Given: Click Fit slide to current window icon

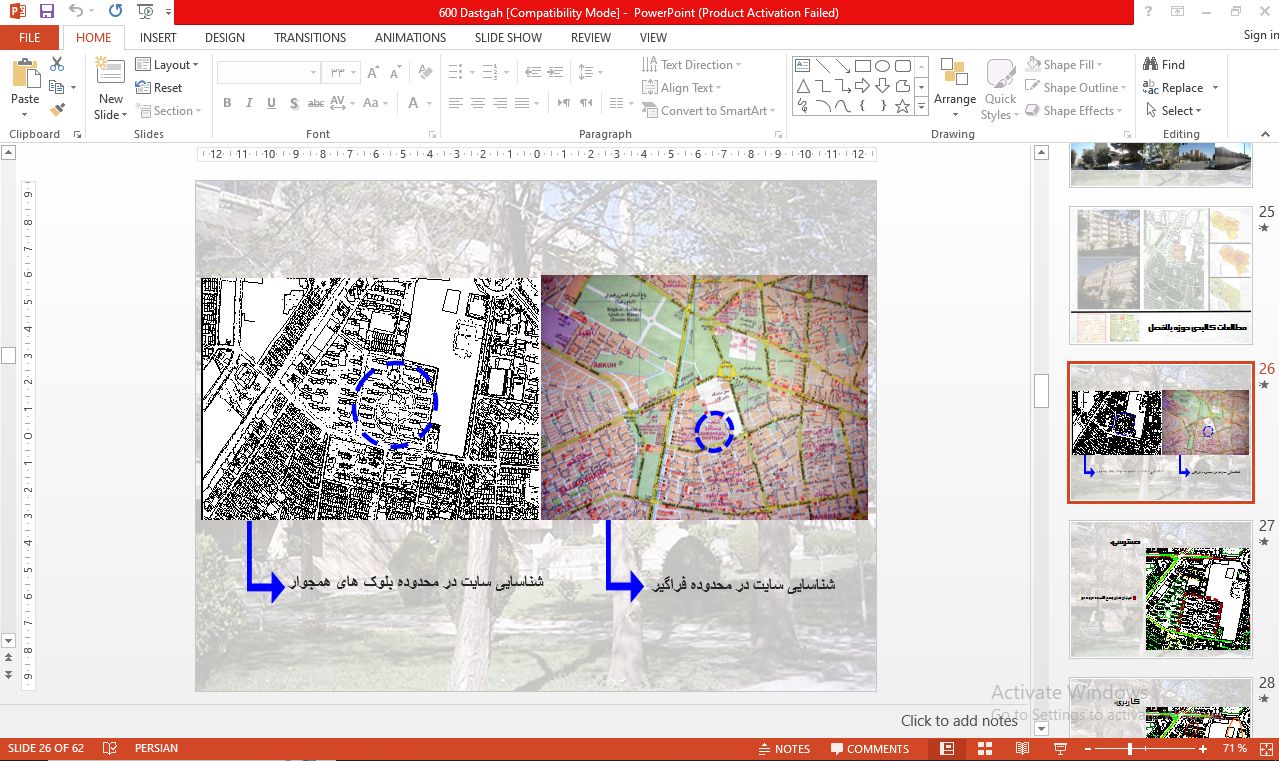Looking at the screenshot, I should coord(1264,749).
